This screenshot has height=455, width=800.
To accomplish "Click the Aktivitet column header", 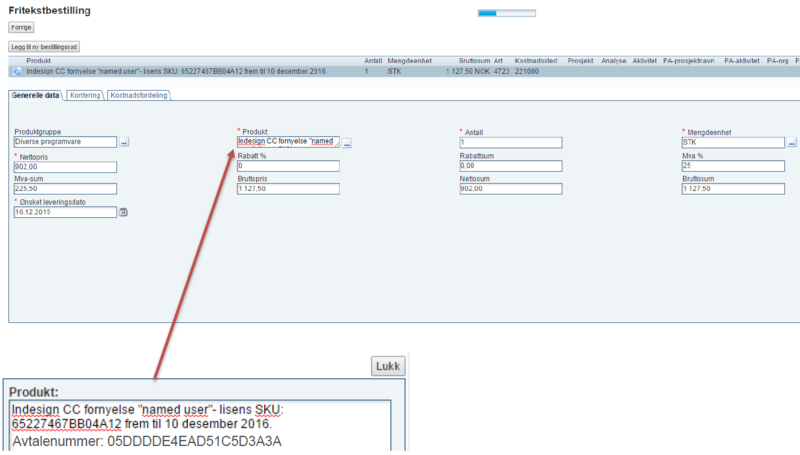I will click(x=644, y=61).
